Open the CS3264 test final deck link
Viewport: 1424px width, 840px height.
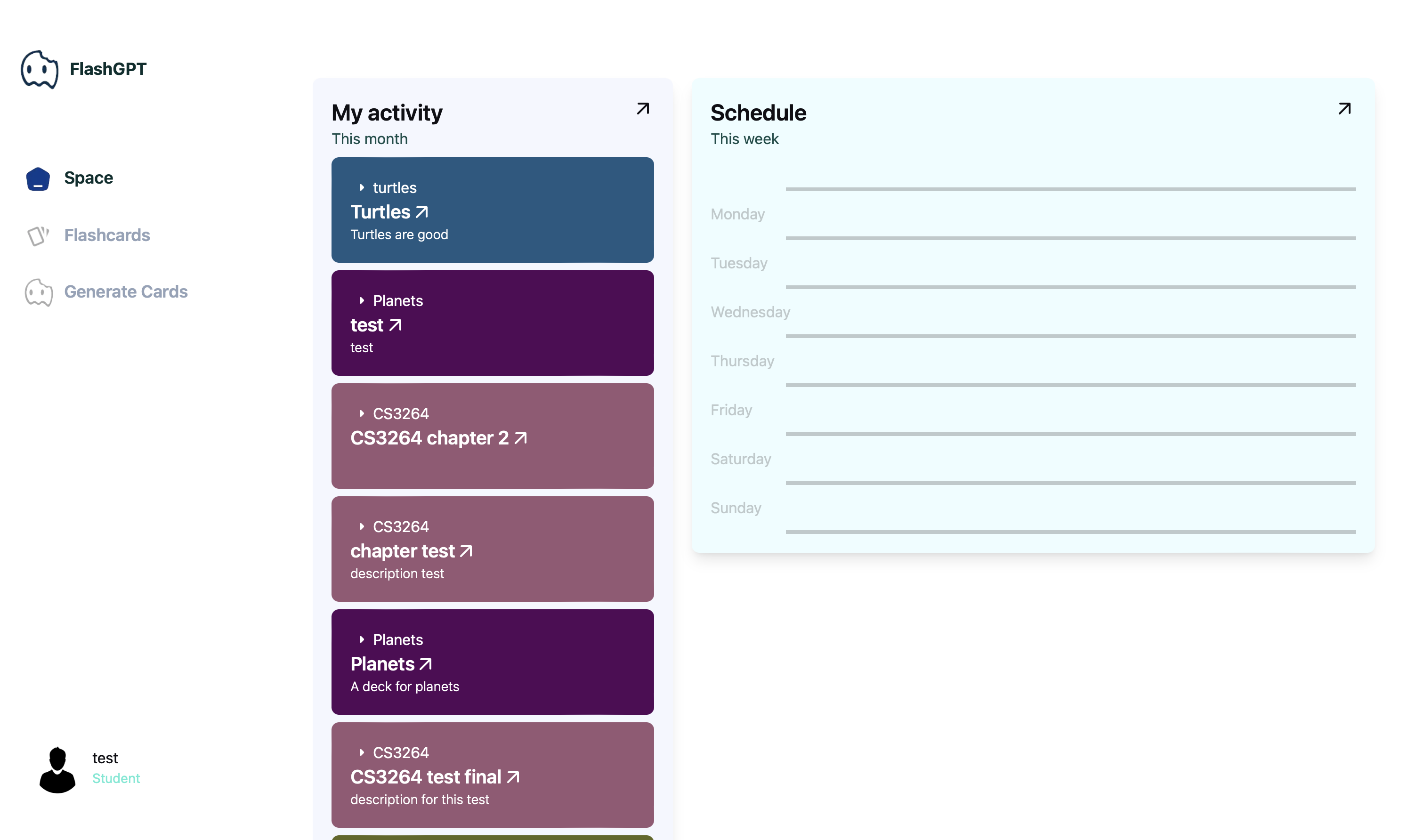tap(426, 777)
